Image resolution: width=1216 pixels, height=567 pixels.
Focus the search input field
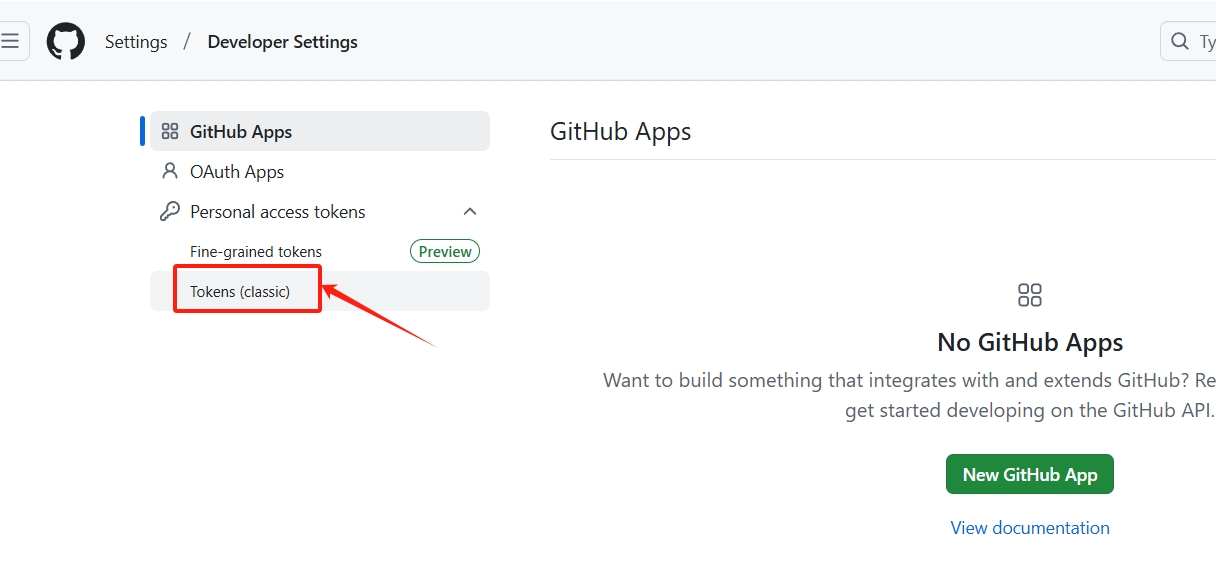click(x=1205, y=42)
